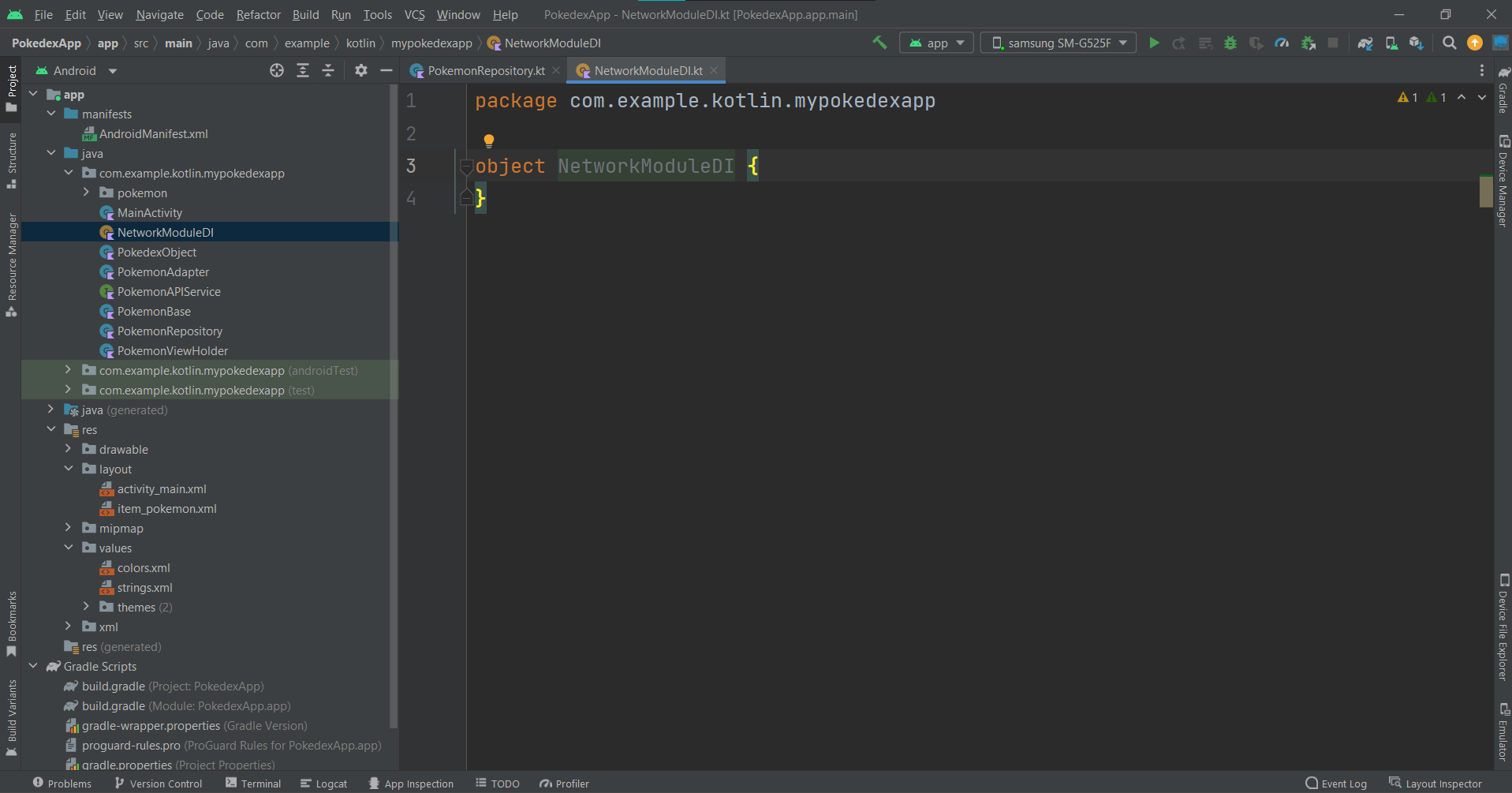This screenshot has height=793, width=1512.
Task: Toggle the Project tool window
Action: tap(12, 87)
